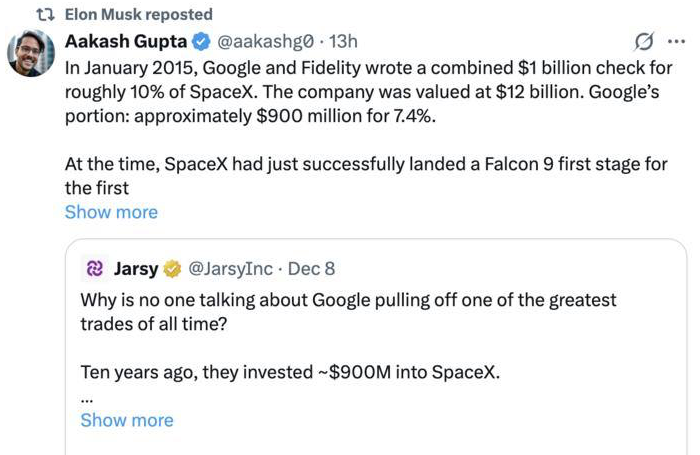
Task: Click the Grok slashed-circle icon
Action: click(x=645, y=42)
